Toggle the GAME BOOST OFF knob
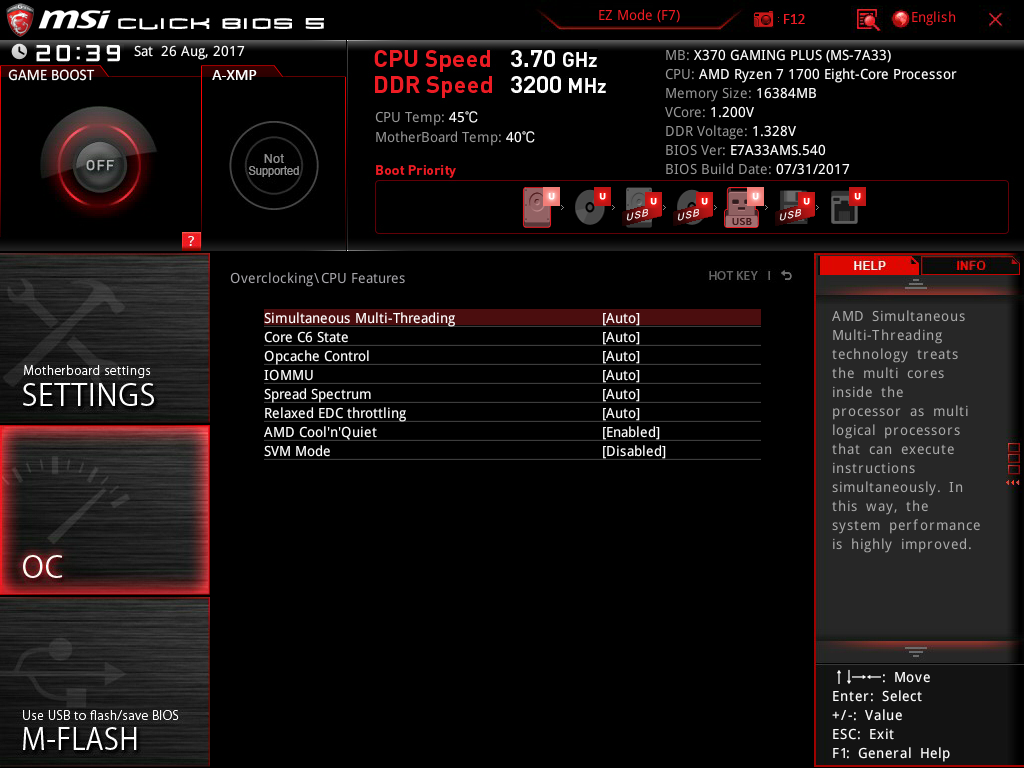Viewport: 1024px width, 768px height. tap(99, 165)
